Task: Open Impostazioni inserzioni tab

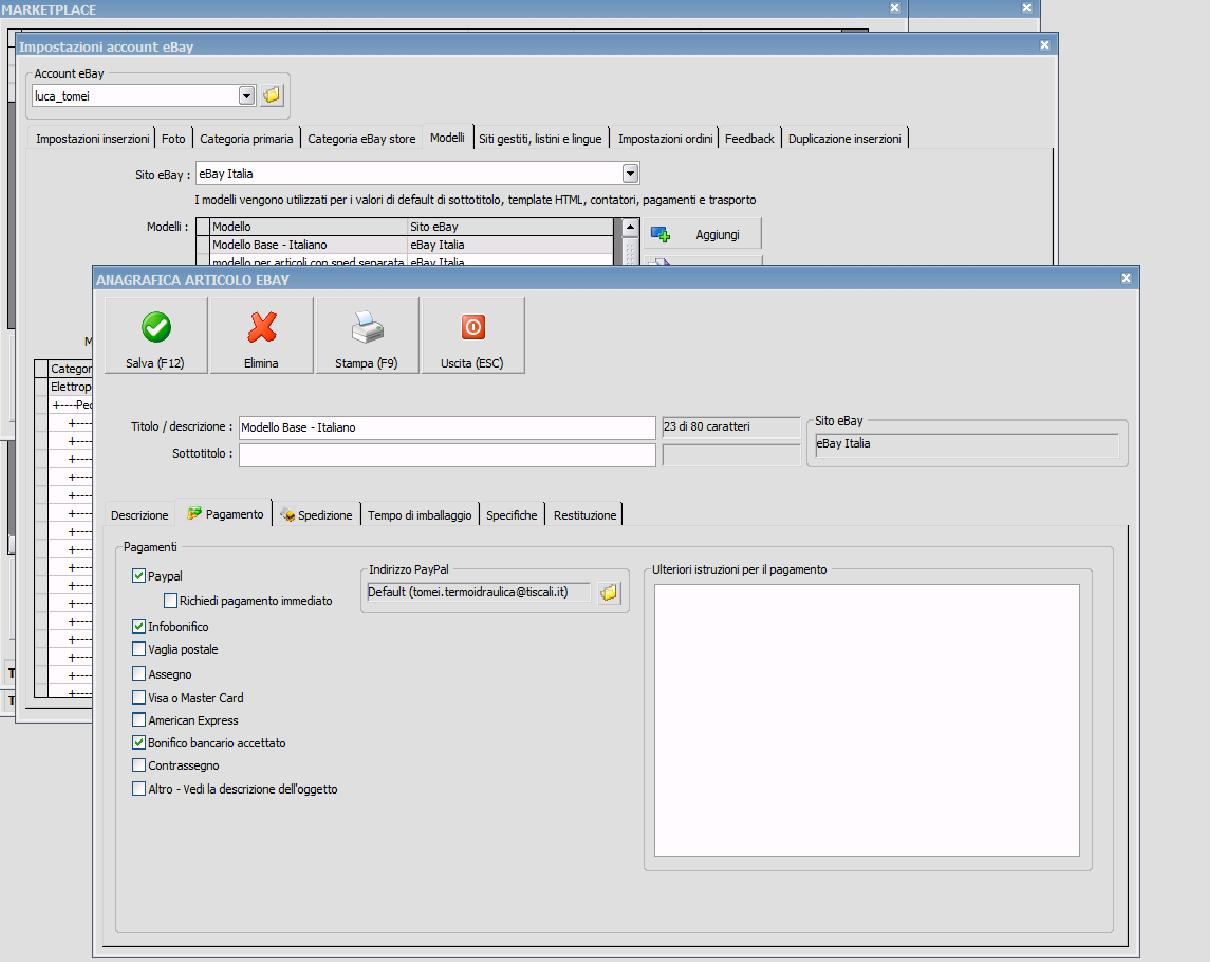Action: tap(93, 139)
